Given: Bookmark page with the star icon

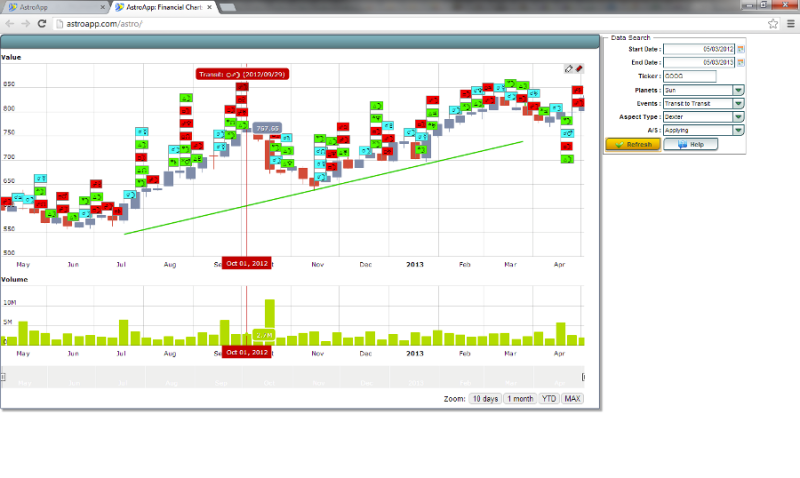Looking at the screenshot, I should coord(773,23).
